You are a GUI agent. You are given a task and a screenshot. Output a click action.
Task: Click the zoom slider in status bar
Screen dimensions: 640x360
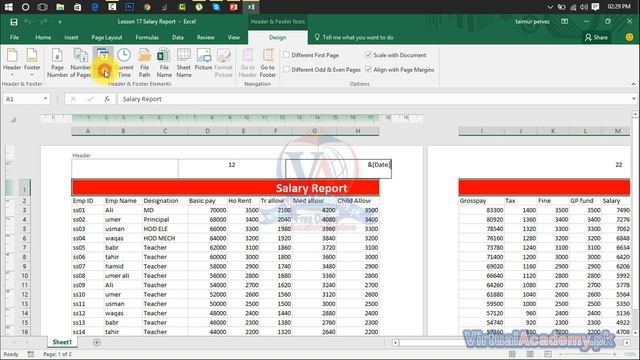click(x=588, y=354)
